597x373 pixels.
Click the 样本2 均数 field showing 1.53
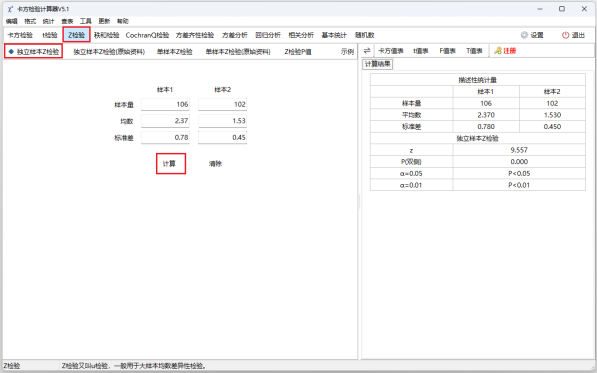pyautogui.click(x=223, y=121)
